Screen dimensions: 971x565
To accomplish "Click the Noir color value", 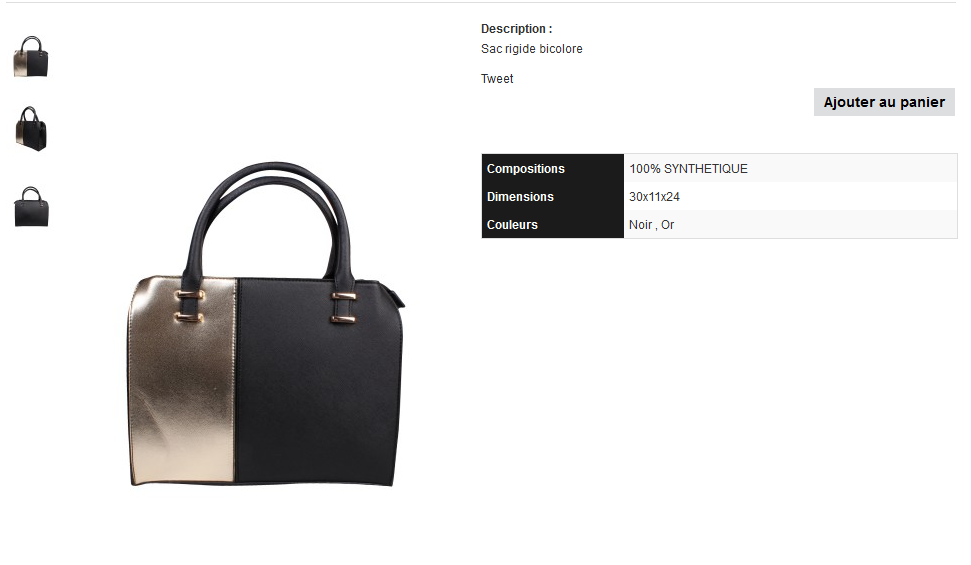I will point(640,225).
